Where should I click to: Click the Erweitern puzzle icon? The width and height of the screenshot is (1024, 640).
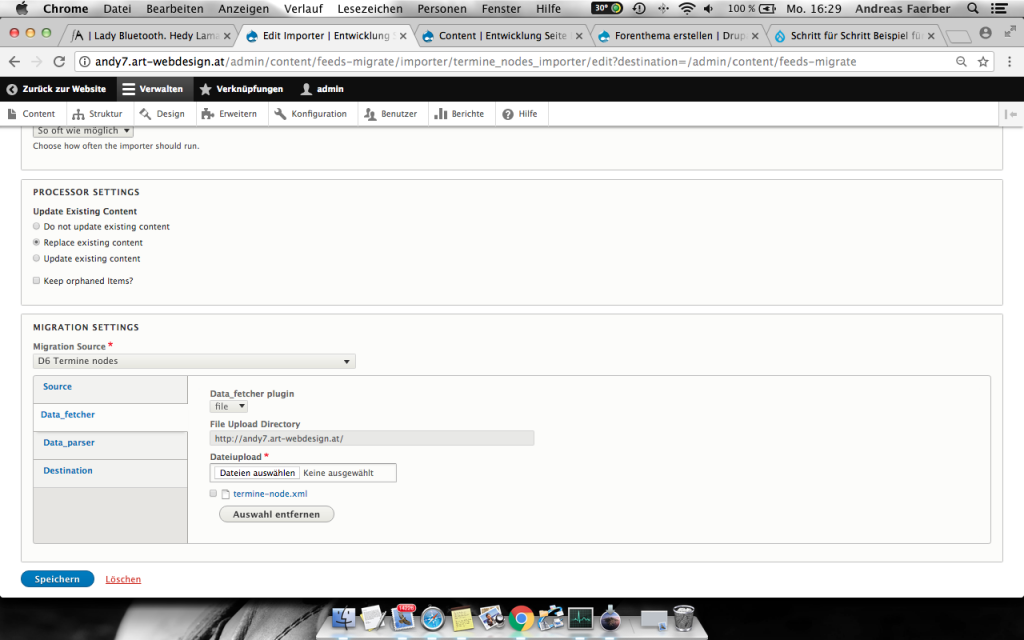[207, 114]
